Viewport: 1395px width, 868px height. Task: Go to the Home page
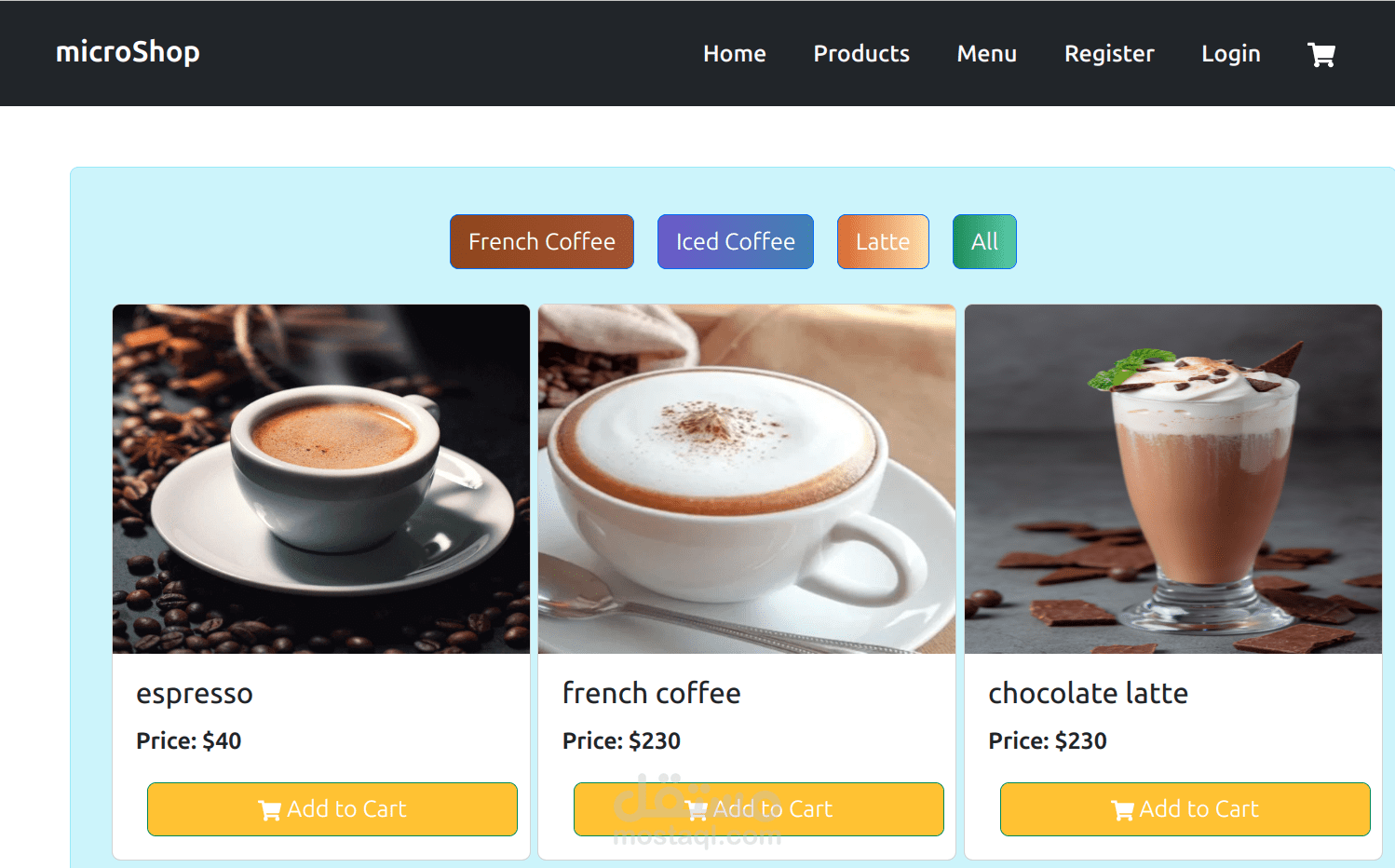[x=735, y=54]
